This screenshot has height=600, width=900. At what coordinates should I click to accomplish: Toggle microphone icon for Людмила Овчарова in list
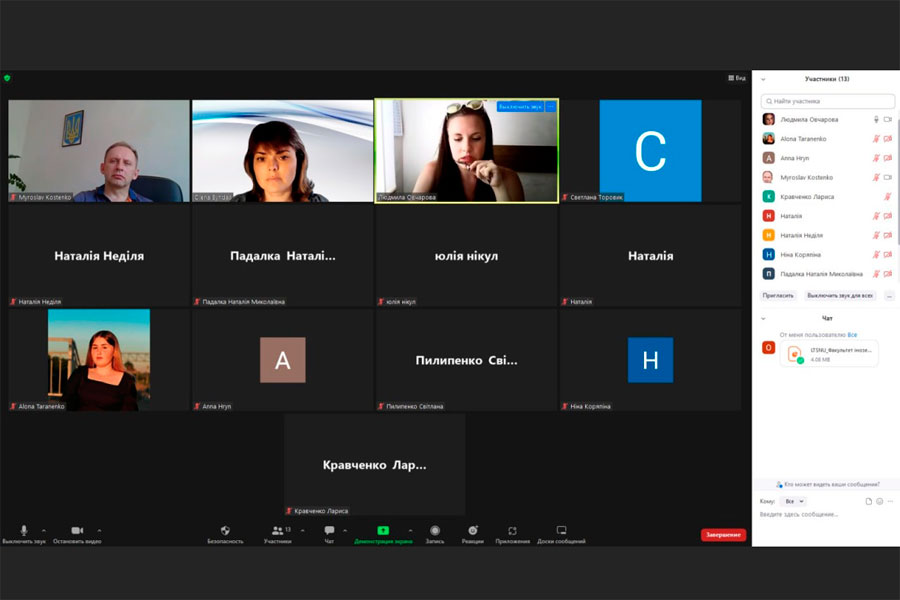pyautogui.click(x=876, y=119)
